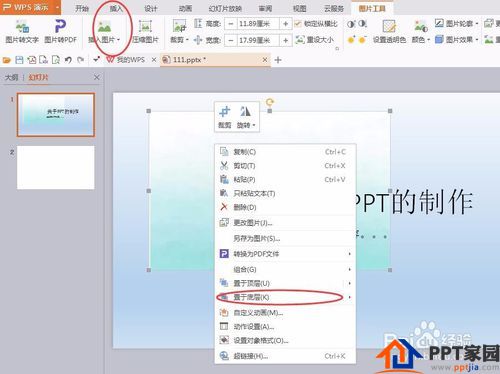The image size is (500, 374).
Task: Open the WPS 演示 application menu dropdown
Action: click(x=57, y=7)
